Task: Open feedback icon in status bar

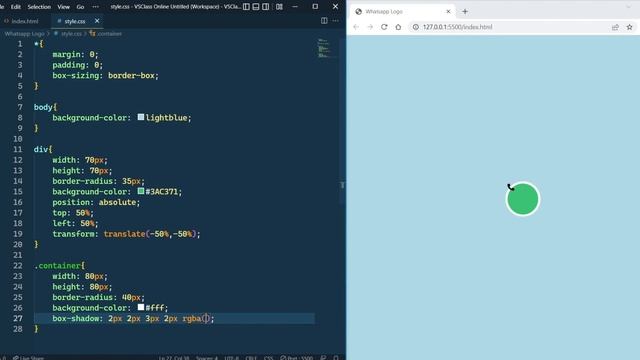Action: (323, 358)
